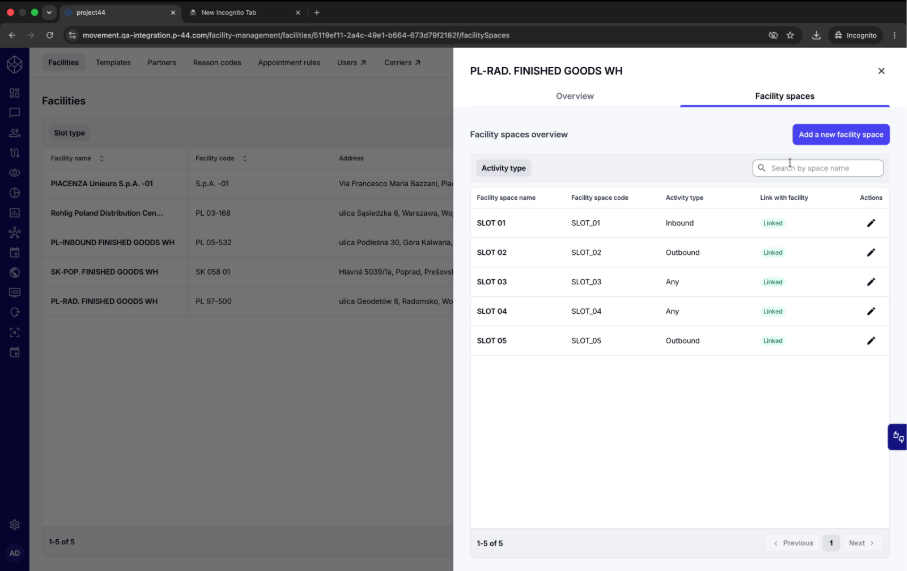Click pencil icon for SLOT 03
Image resolution: width=907 pixels, height=571 pixels.
[871, 282]
